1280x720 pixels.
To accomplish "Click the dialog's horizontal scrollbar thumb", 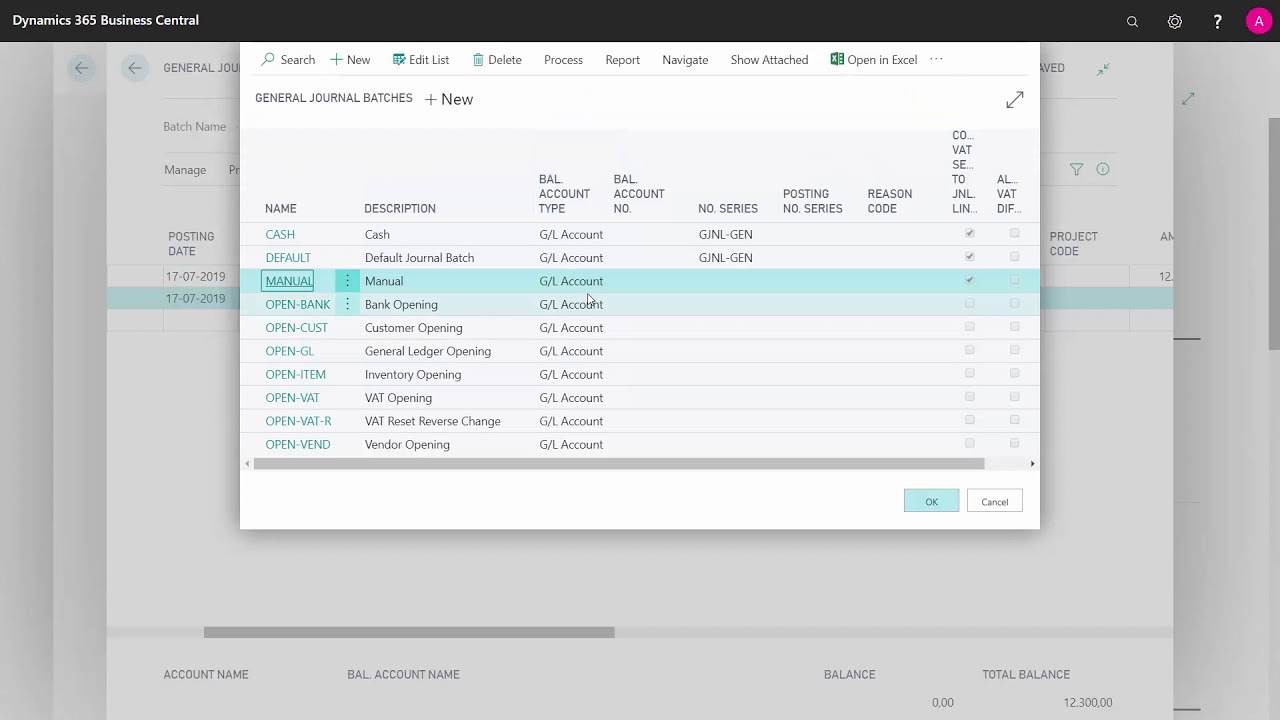I will pyautogui.click(x=619, y=464).
